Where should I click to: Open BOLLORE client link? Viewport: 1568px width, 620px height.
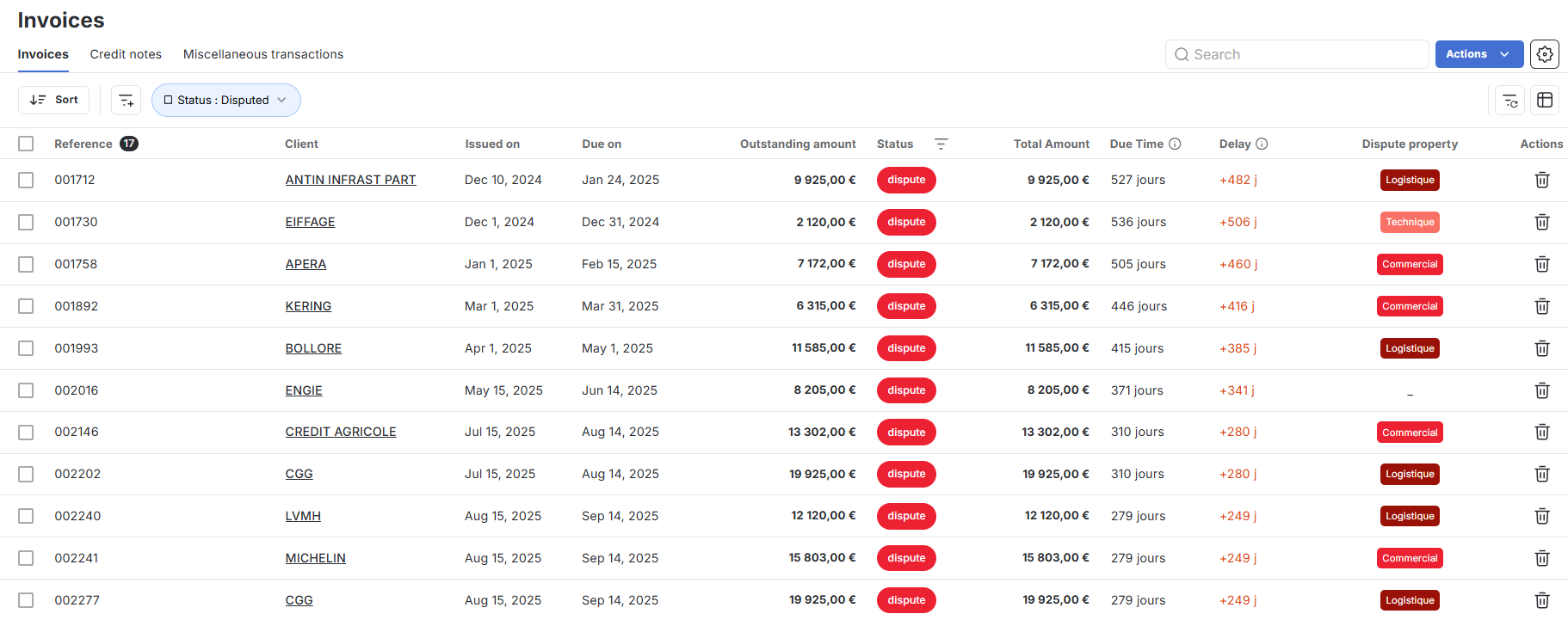click(313, 348)
